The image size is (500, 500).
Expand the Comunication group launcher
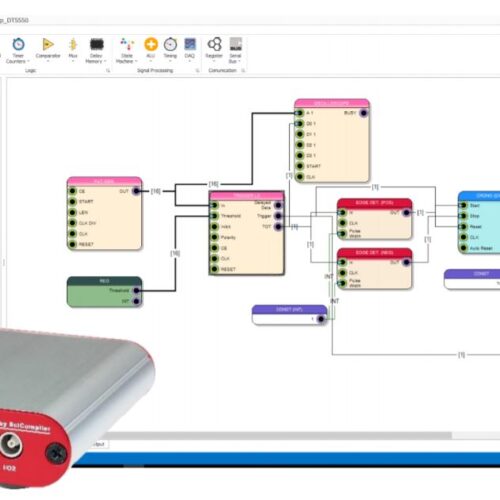click(x=243, y=71)
